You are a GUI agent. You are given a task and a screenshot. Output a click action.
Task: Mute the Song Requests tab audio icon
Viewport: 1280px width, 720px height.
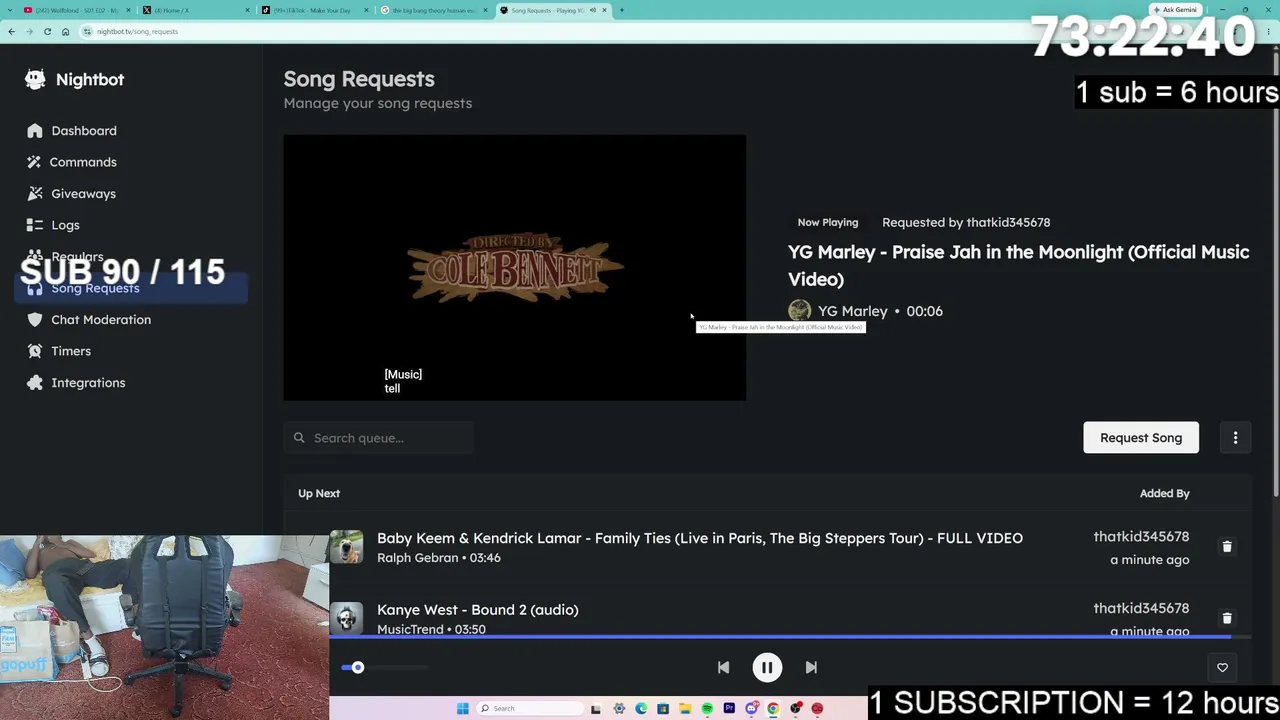click(x=592, y=10)
